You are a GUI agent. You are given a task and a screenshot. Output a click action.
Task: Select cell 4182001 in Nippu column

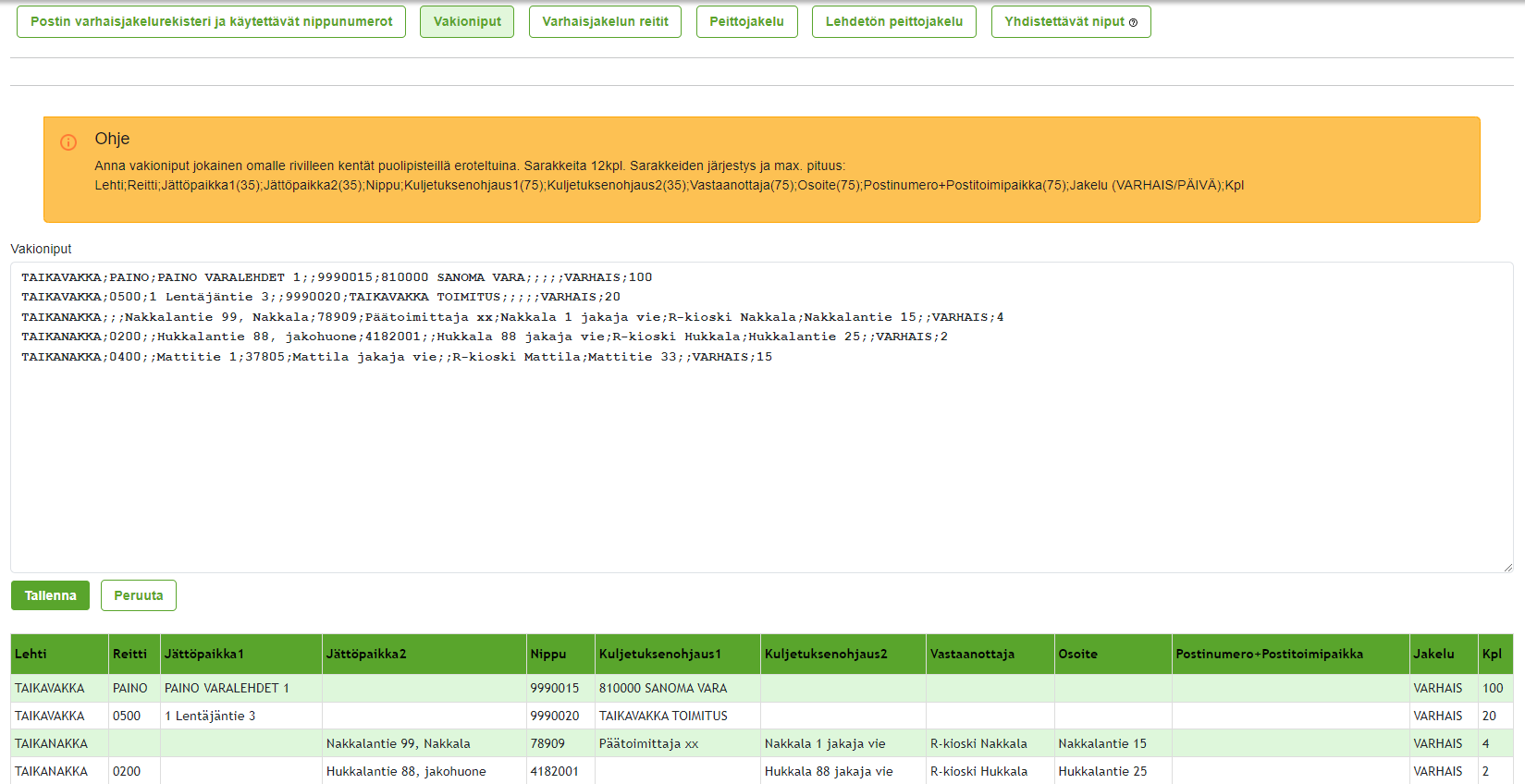(x=560, y=771)
